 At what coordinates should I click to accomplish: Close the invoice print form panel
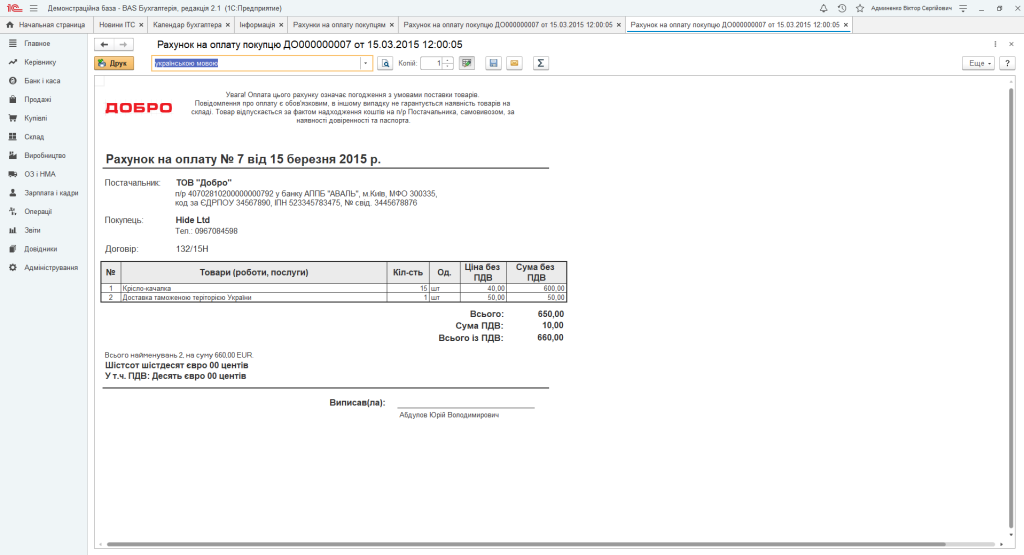click(1011, 44)
